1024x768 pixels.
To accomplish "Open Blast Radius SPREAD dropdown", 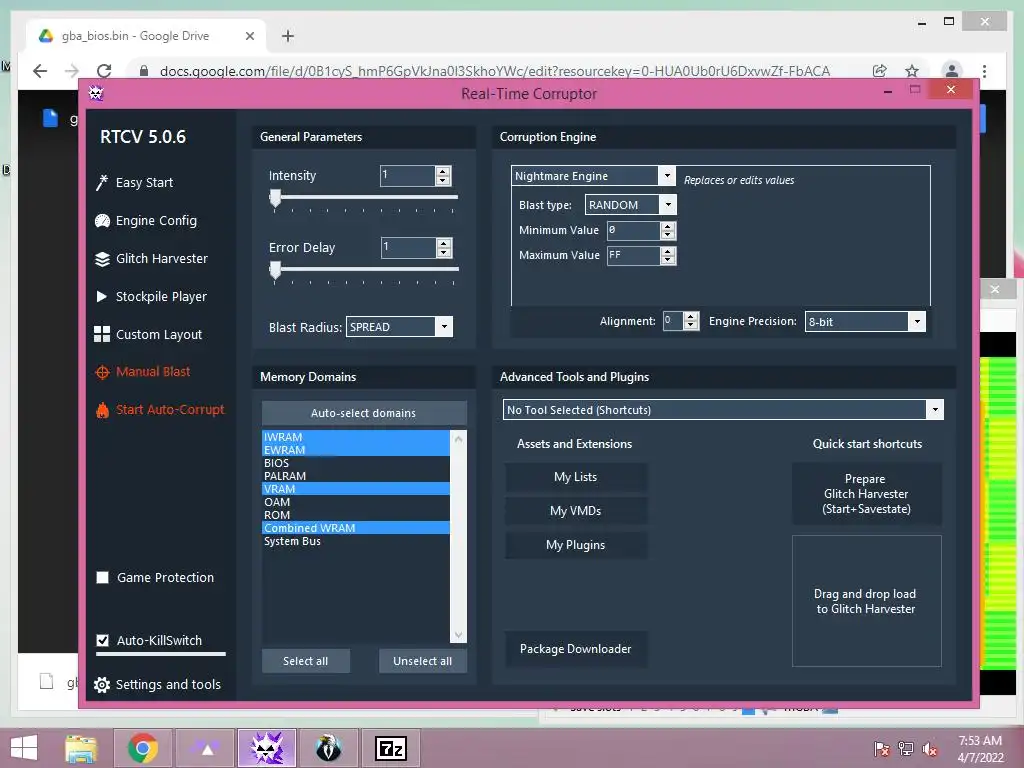I will tap(444, 327).
